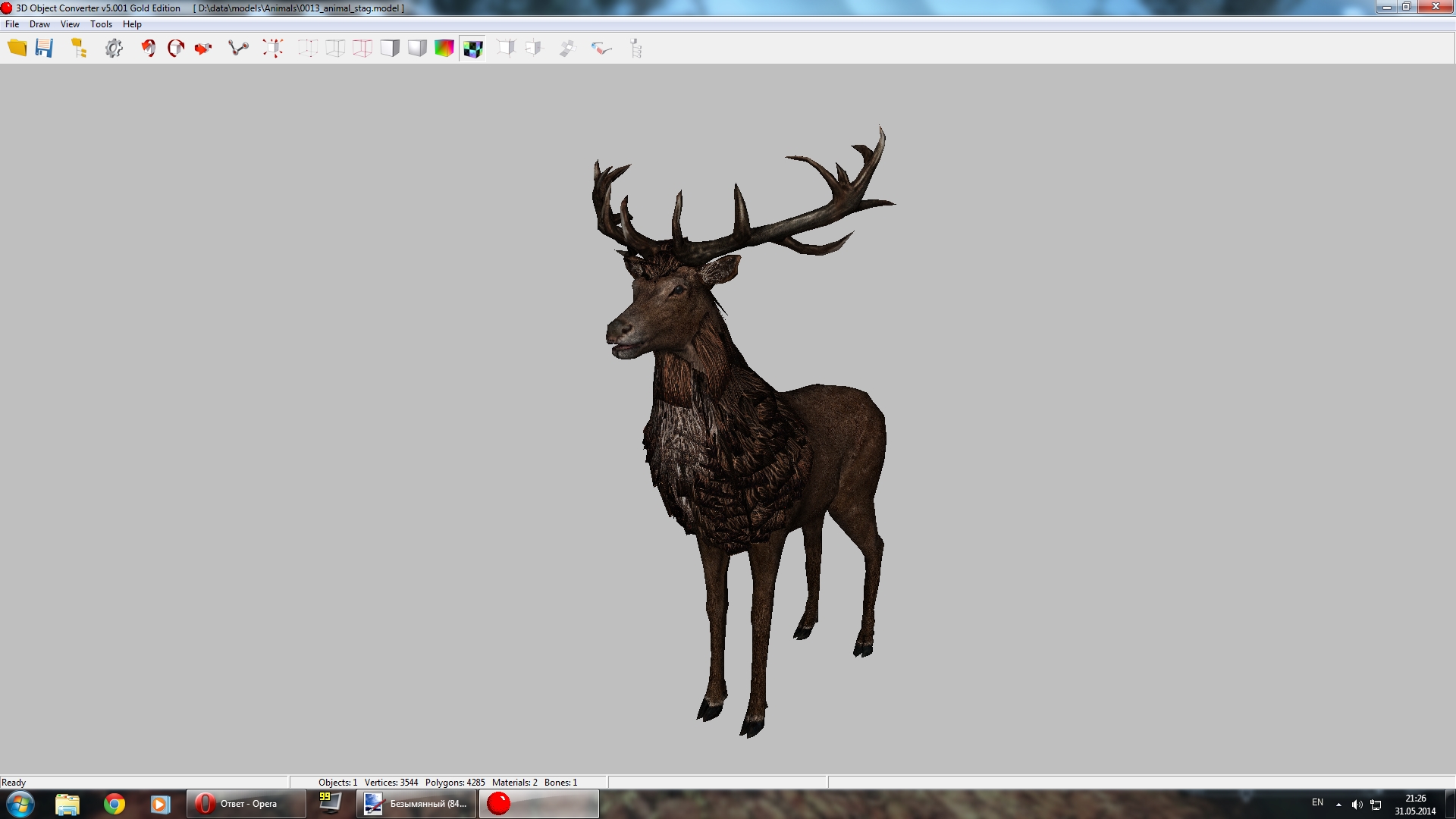Click the save floppy disk icon
The width and height of the screenshot is (1456, 819).
pyautogui.click(x=45, y=49)
